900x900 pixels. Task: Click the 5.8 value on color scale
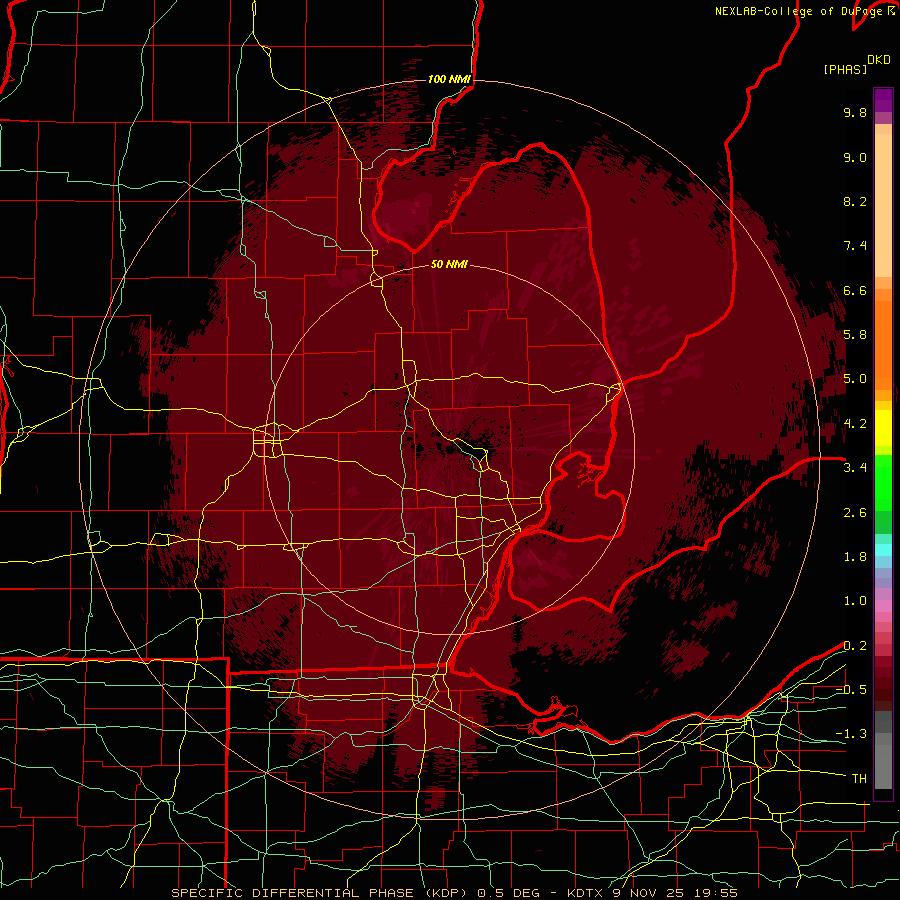click(x=855, y=335)
